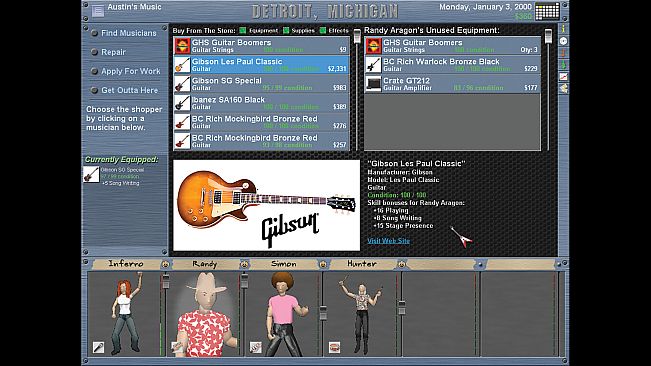
Task: Select BC Rich Warlock Bronze Black row
Action: (453, 65)
